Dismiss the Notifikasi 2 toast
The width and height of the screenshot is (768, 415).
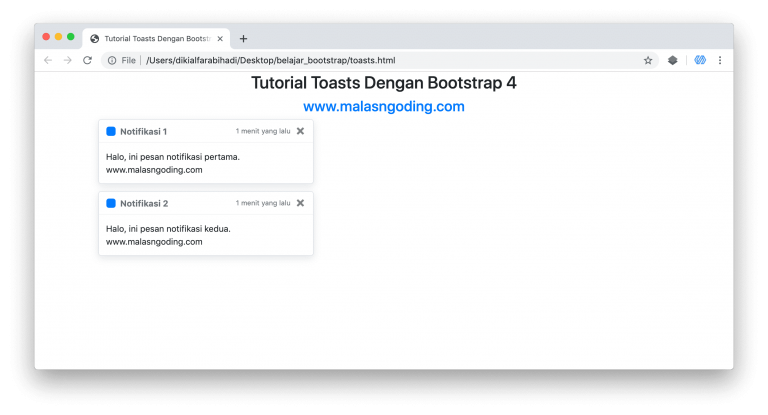pyautogui.click(x=300, y=203)
